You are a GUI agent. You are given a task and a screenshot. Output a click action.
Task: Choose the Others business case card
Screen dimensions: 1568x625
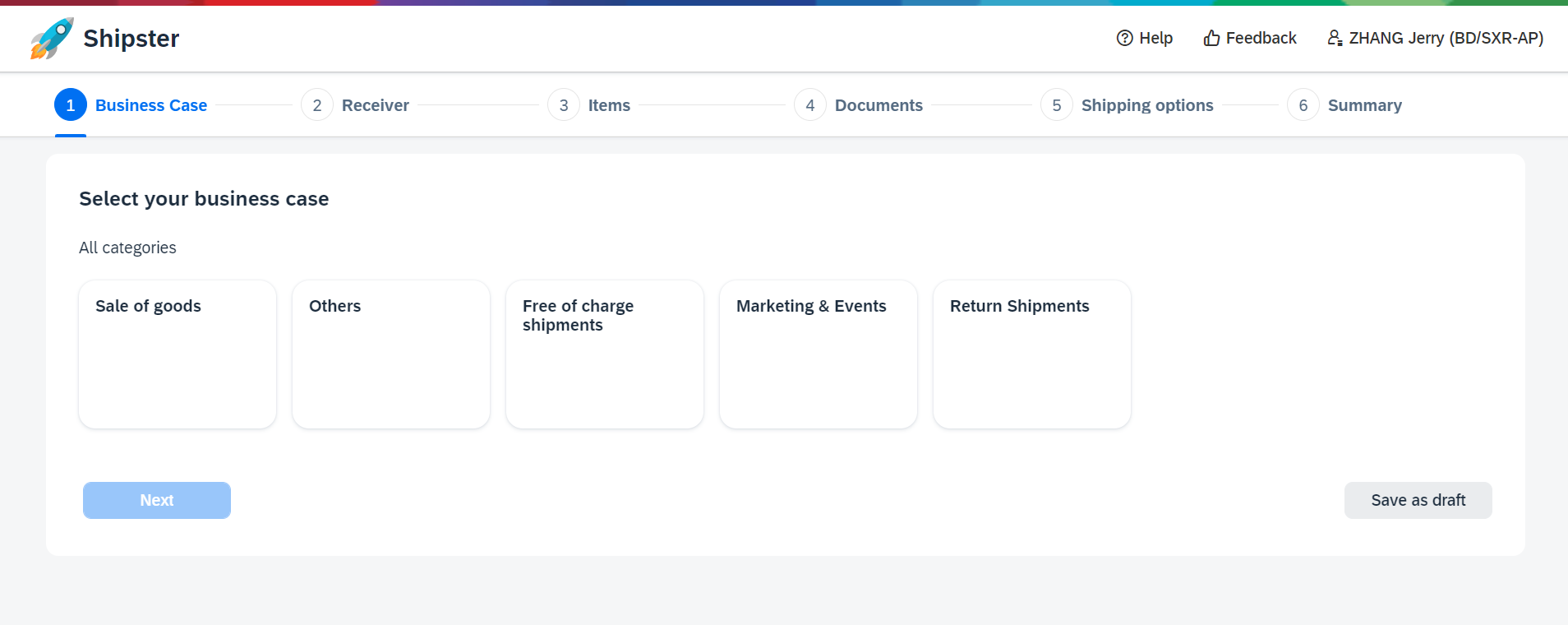(391, 354)
